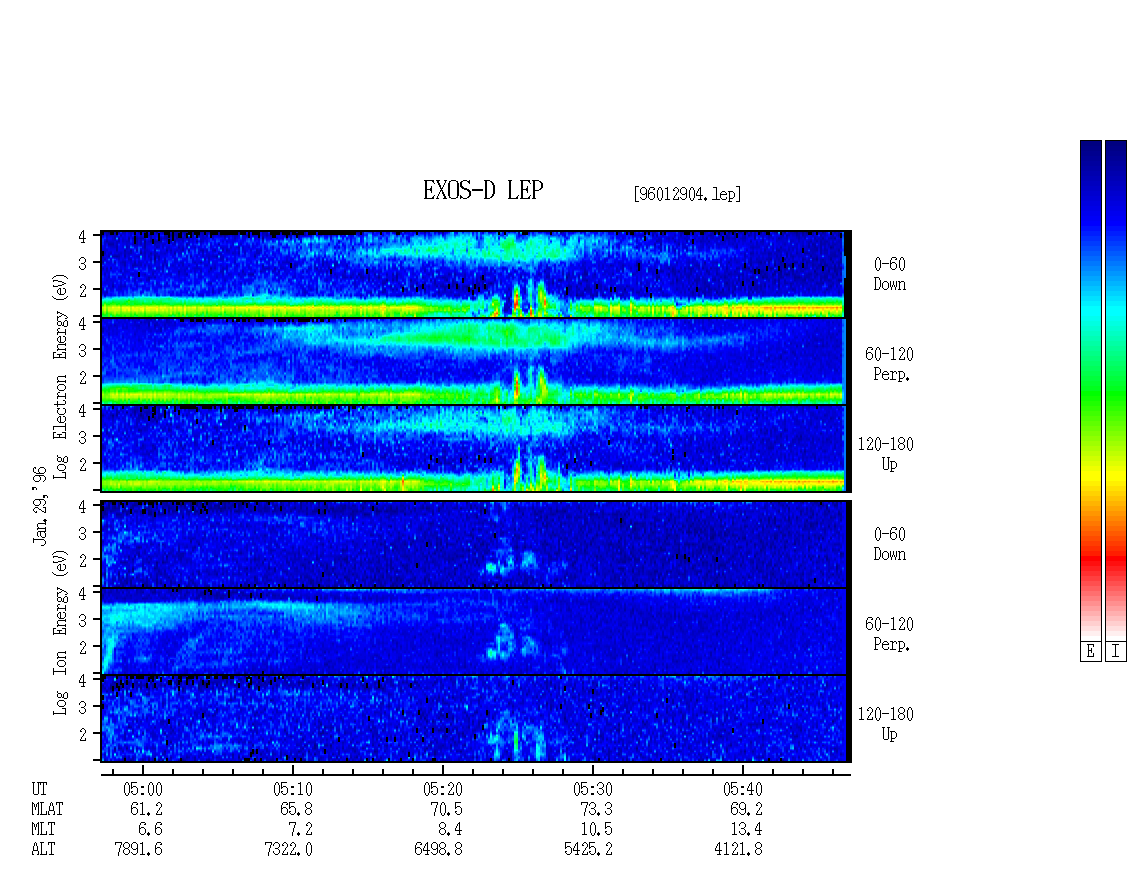Click the 05:30 UT time label

tap(592, 789)
